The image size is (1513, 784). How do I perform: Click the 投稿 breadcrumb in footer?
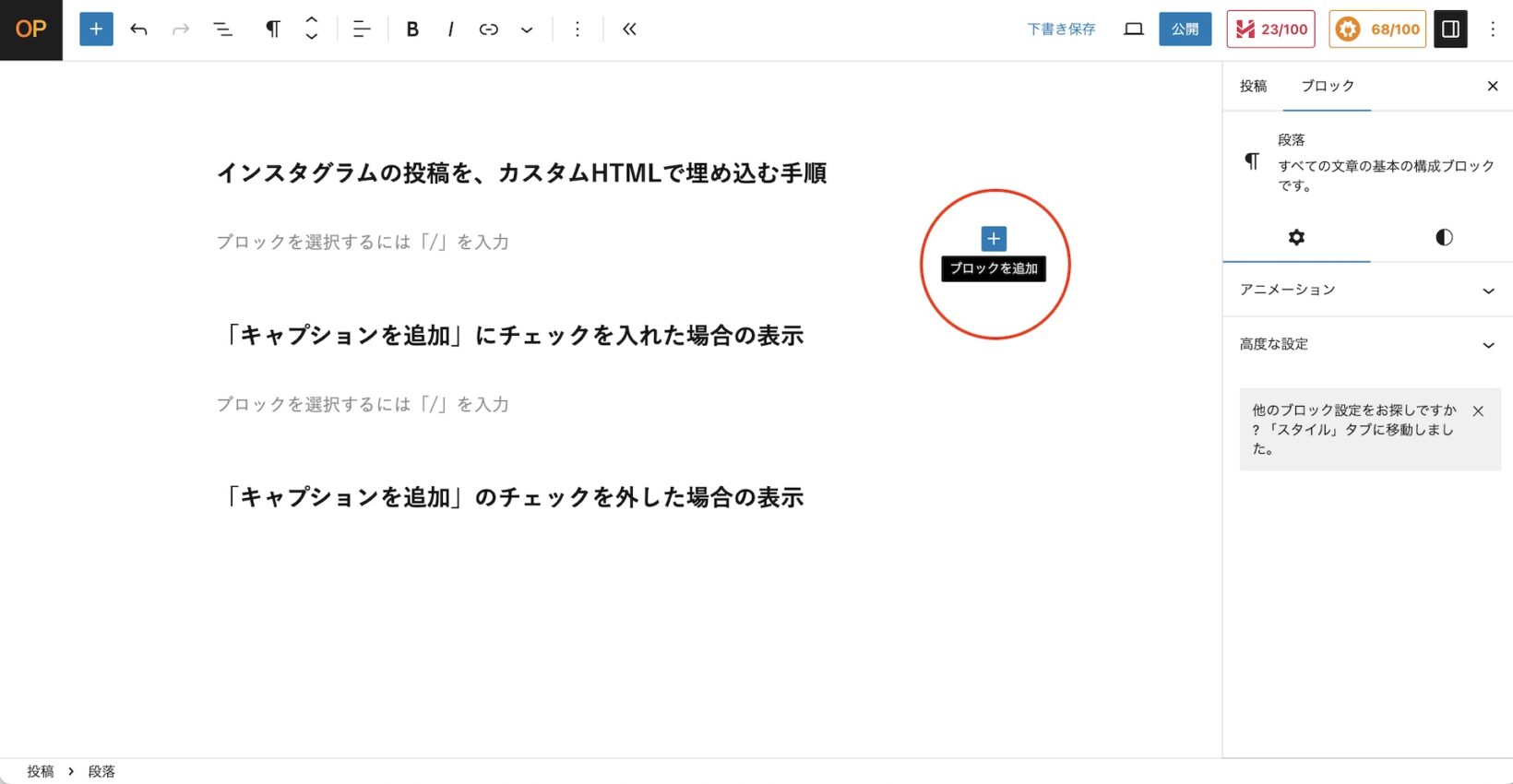41,771
